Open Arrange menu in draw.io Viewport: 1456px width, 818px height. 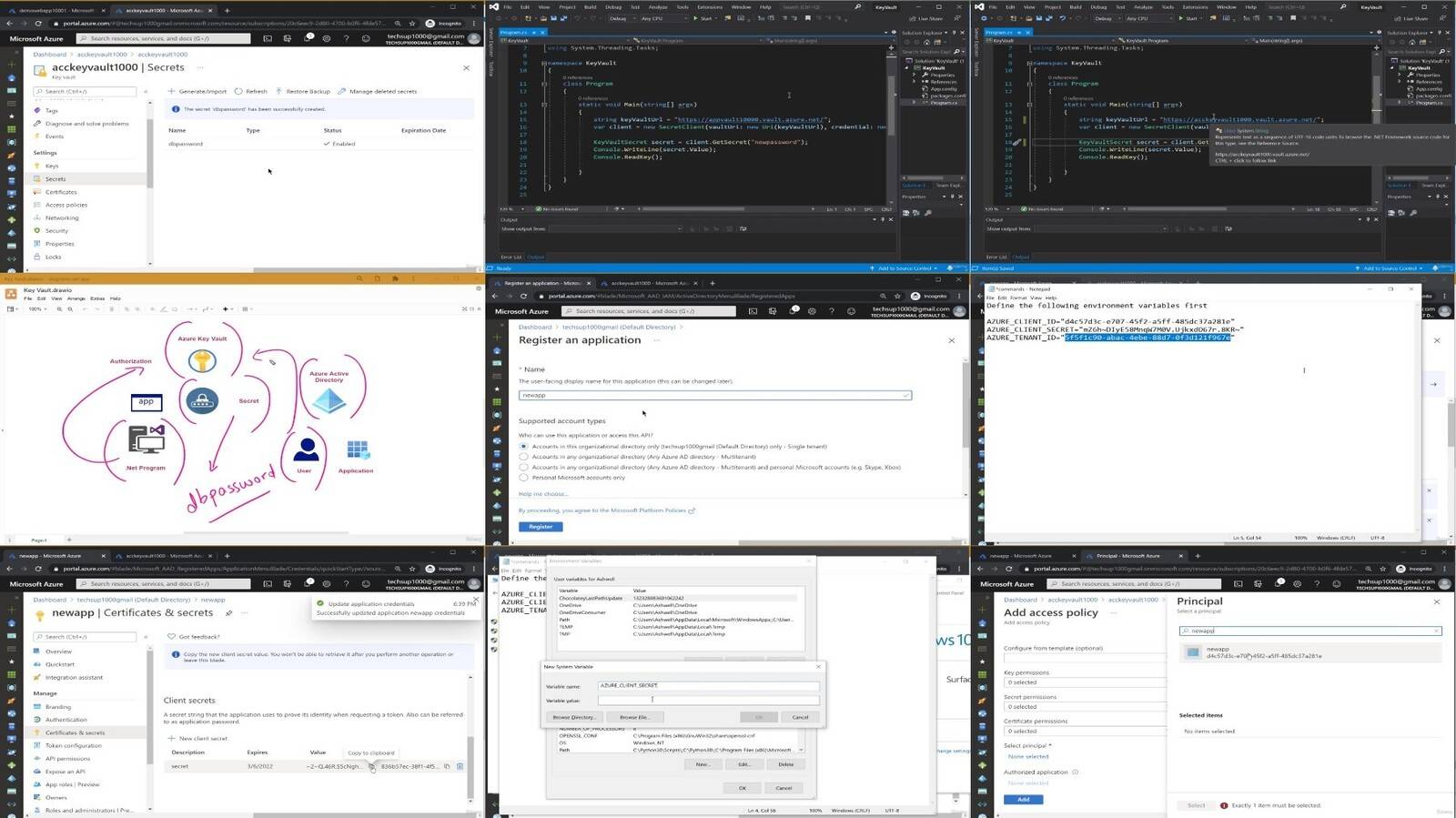pos(76,298)
